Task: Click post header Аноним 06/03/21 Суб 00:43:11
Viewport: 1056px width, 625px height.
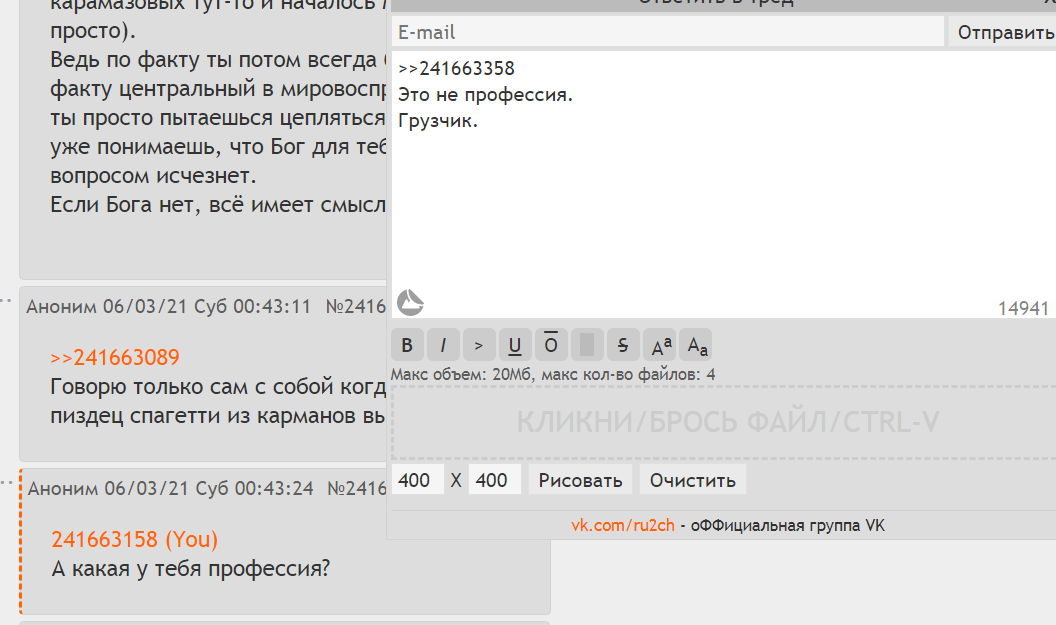Action: coord(168,306)
